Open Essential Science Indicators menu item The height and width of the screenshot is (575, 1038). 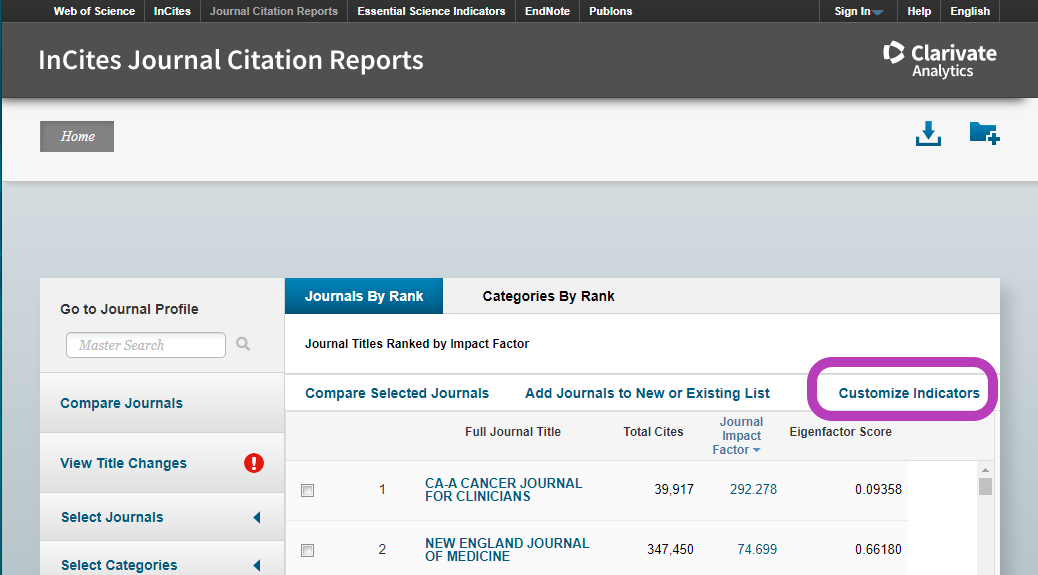click(431, 11)
